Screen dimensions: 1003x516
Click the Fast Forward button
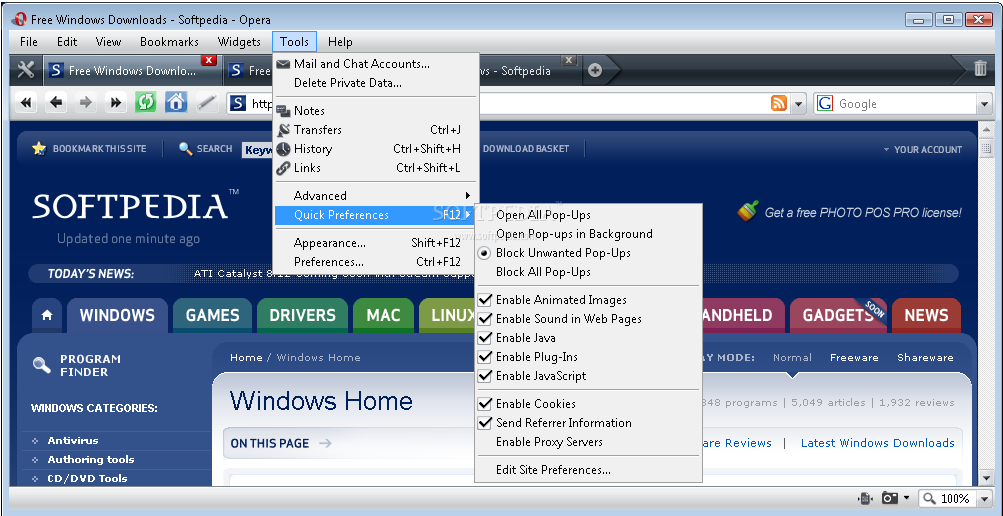tap(116, 102)
